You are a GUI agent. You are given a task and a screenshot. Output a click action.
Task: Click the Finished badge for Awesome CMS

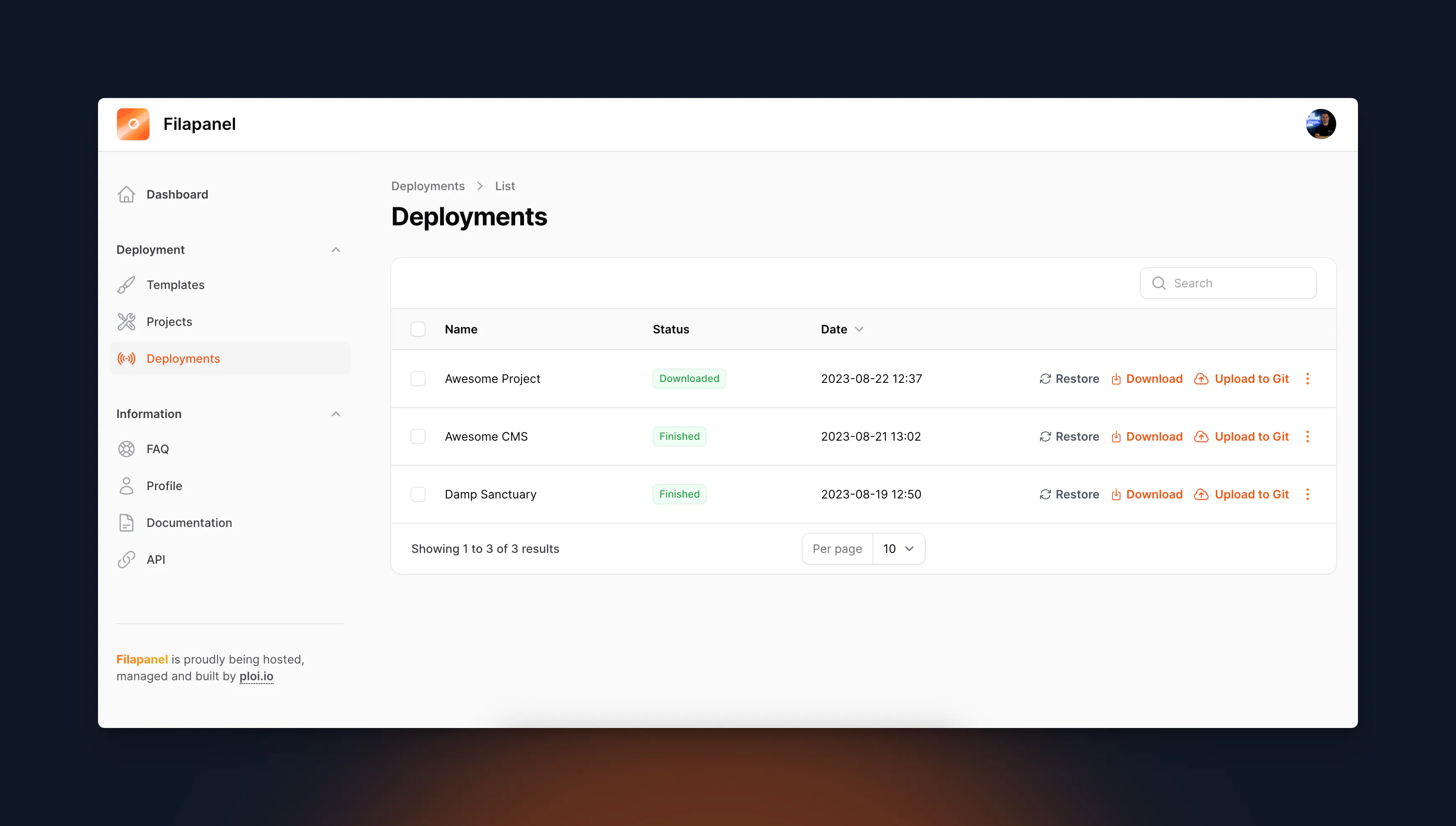tap(679, 436)
